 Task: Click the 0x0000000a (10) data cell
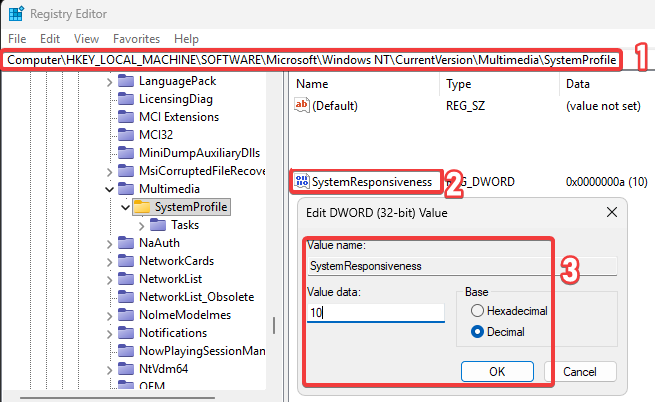(x=607, y=182)
